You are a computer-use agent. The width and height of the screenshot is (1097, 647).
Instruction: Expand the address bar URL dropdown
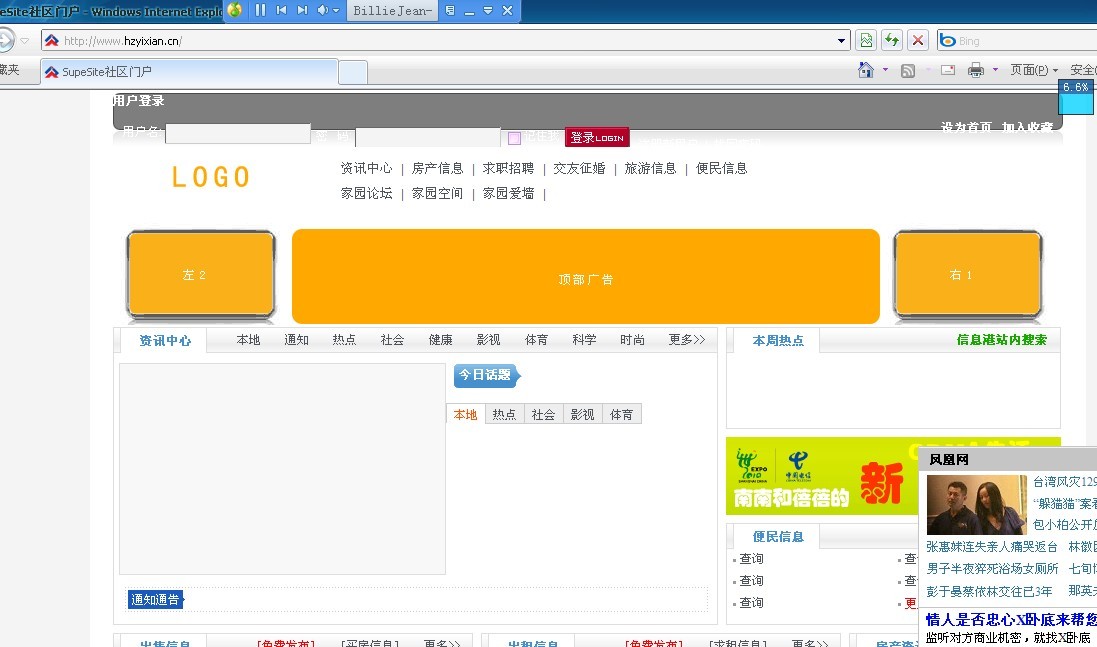pyautogui.click(x=842, y=41)
